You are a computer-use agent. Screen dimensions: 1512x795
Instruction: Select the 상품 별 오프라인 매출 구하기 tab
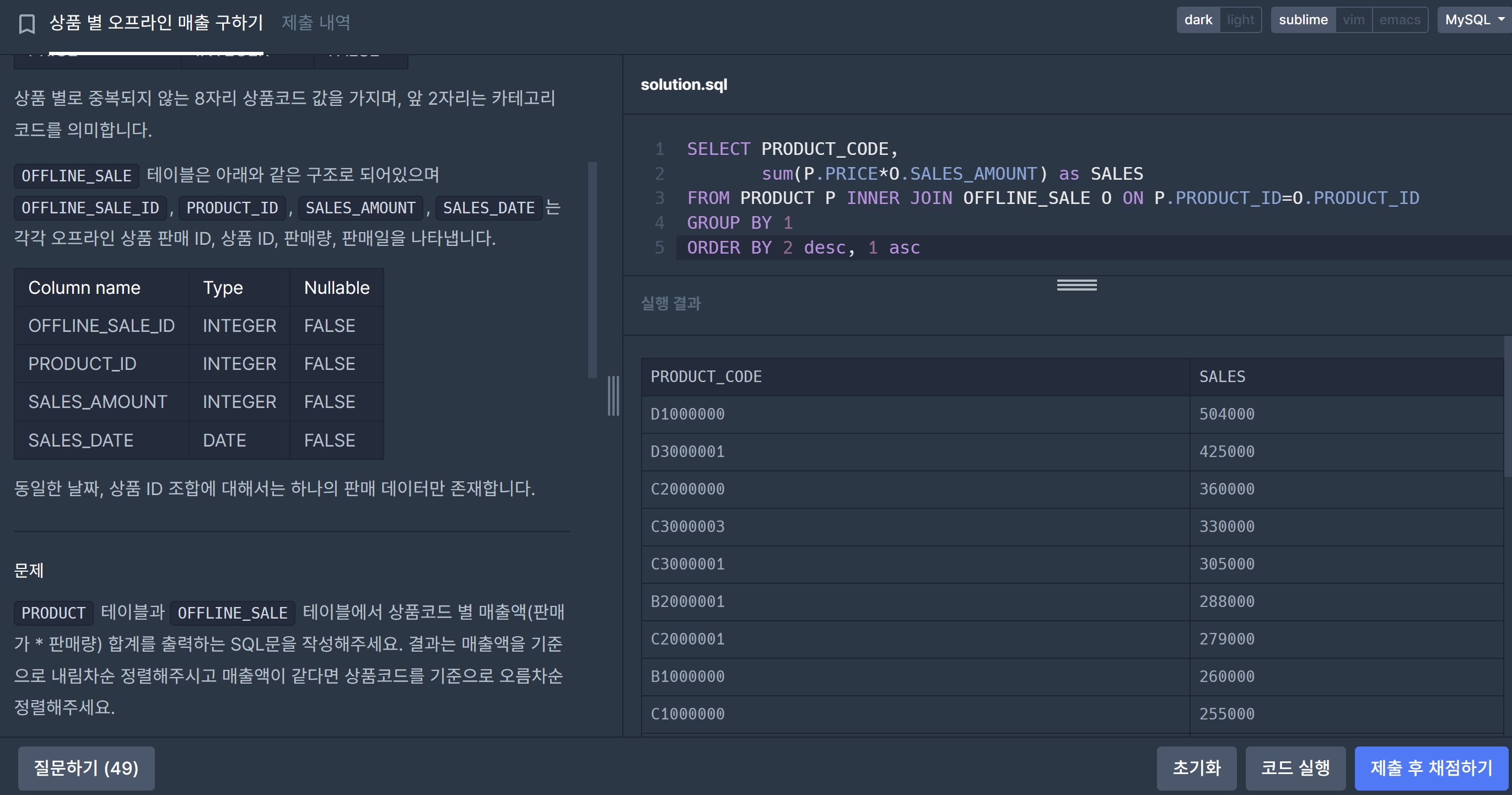[156, 22]
